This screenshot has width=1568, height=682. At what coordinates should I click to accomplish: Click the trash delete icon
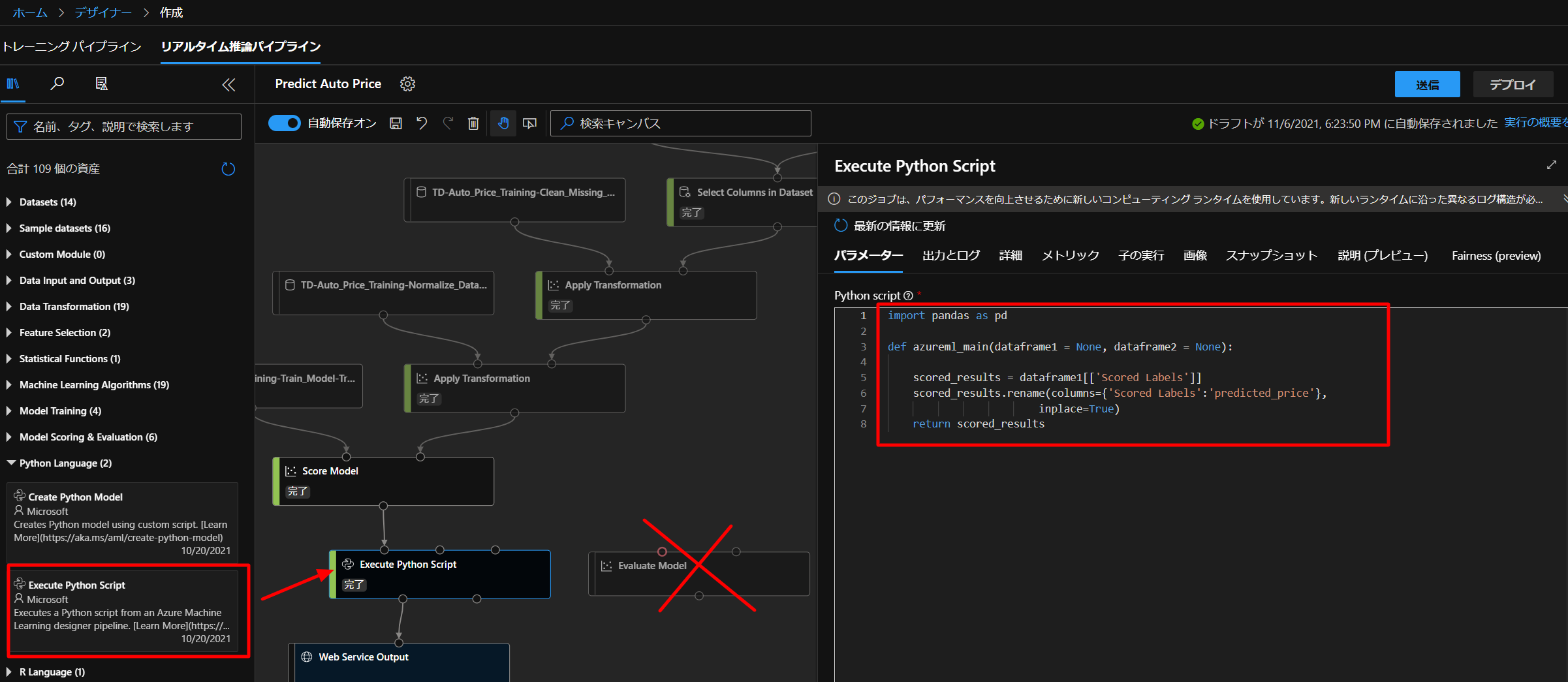pyautogui.click(x=473, y=123)
